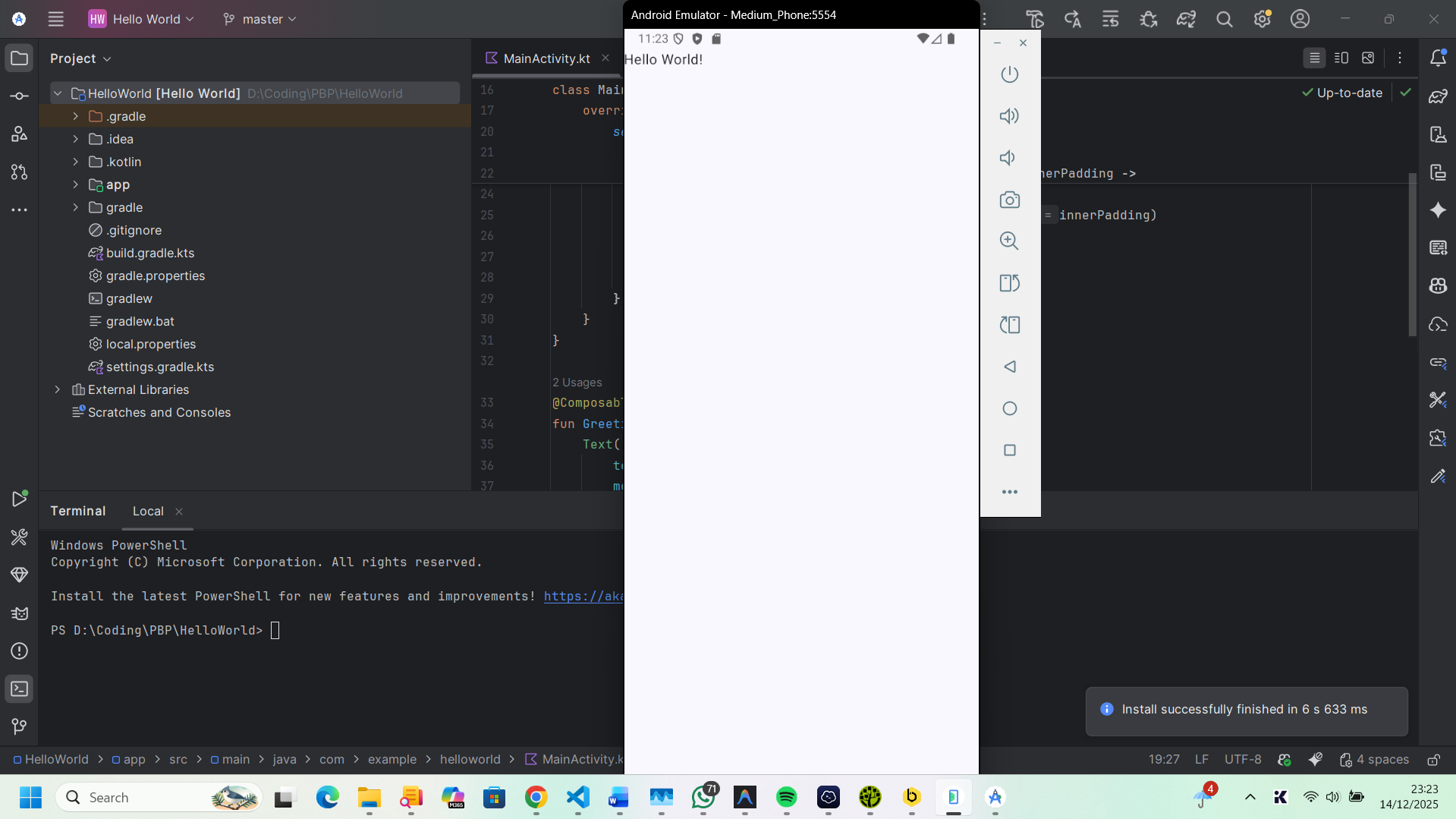Switch editor to split view mode
Screen dimensions: 1456x819
click(x=1341, y=58)
